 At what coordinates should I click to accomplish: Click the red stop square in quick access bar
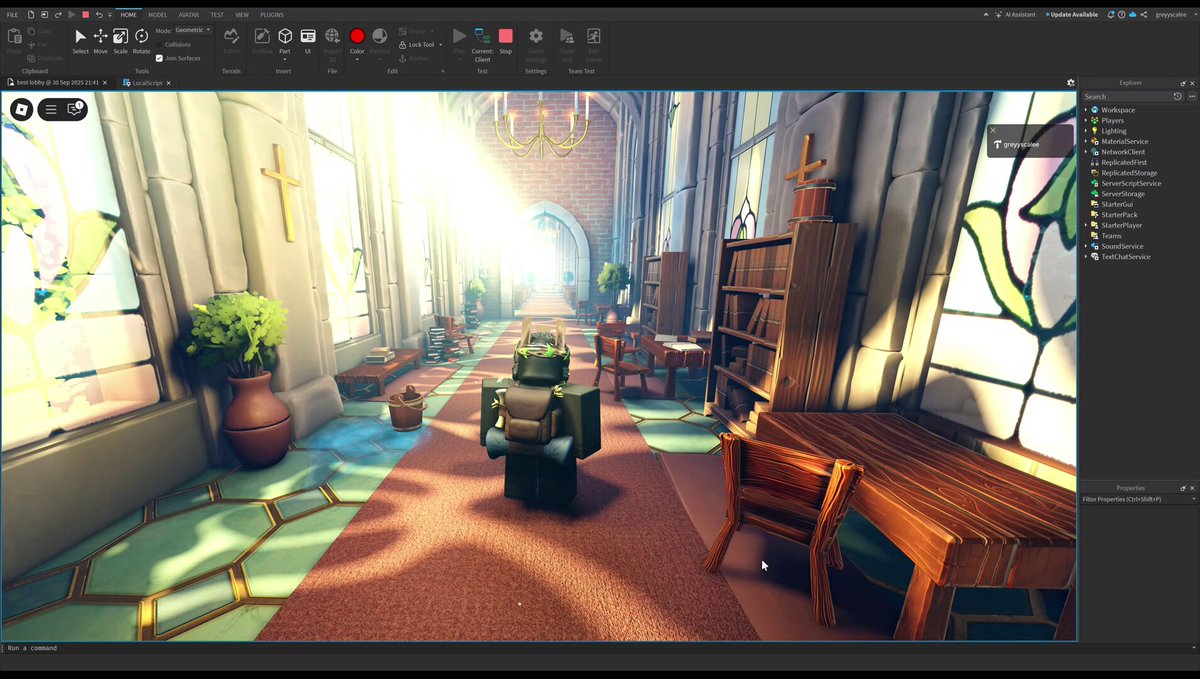[x=85, y=15]
